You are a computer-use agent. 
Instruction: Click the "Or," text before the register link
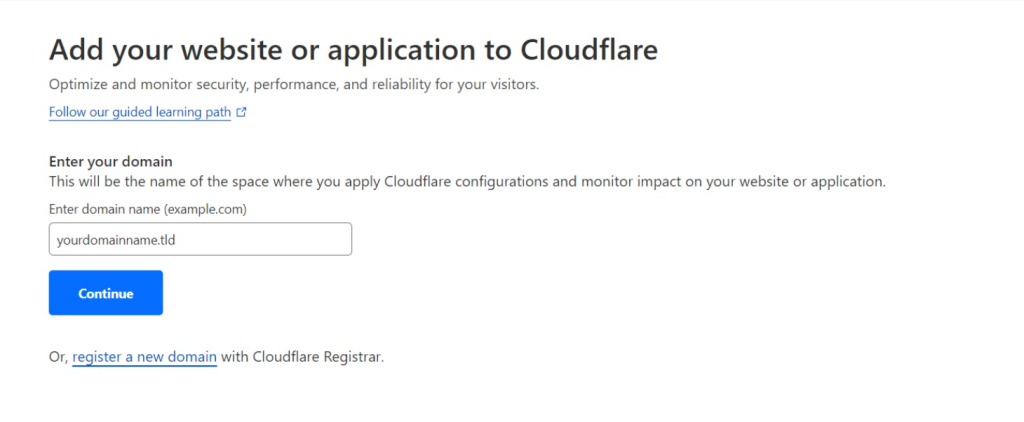coord(58,357)
